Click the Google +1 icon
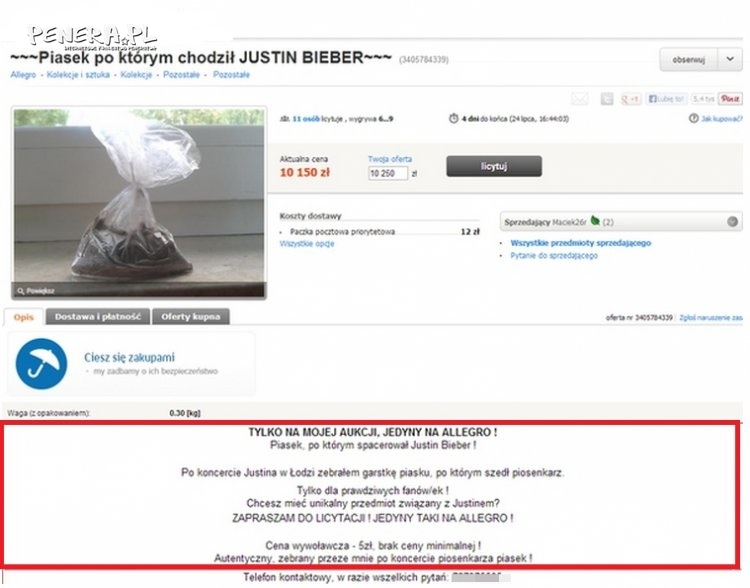Viewport: 750px width, 588px height. pyautogui.click(x=630, y=99)
